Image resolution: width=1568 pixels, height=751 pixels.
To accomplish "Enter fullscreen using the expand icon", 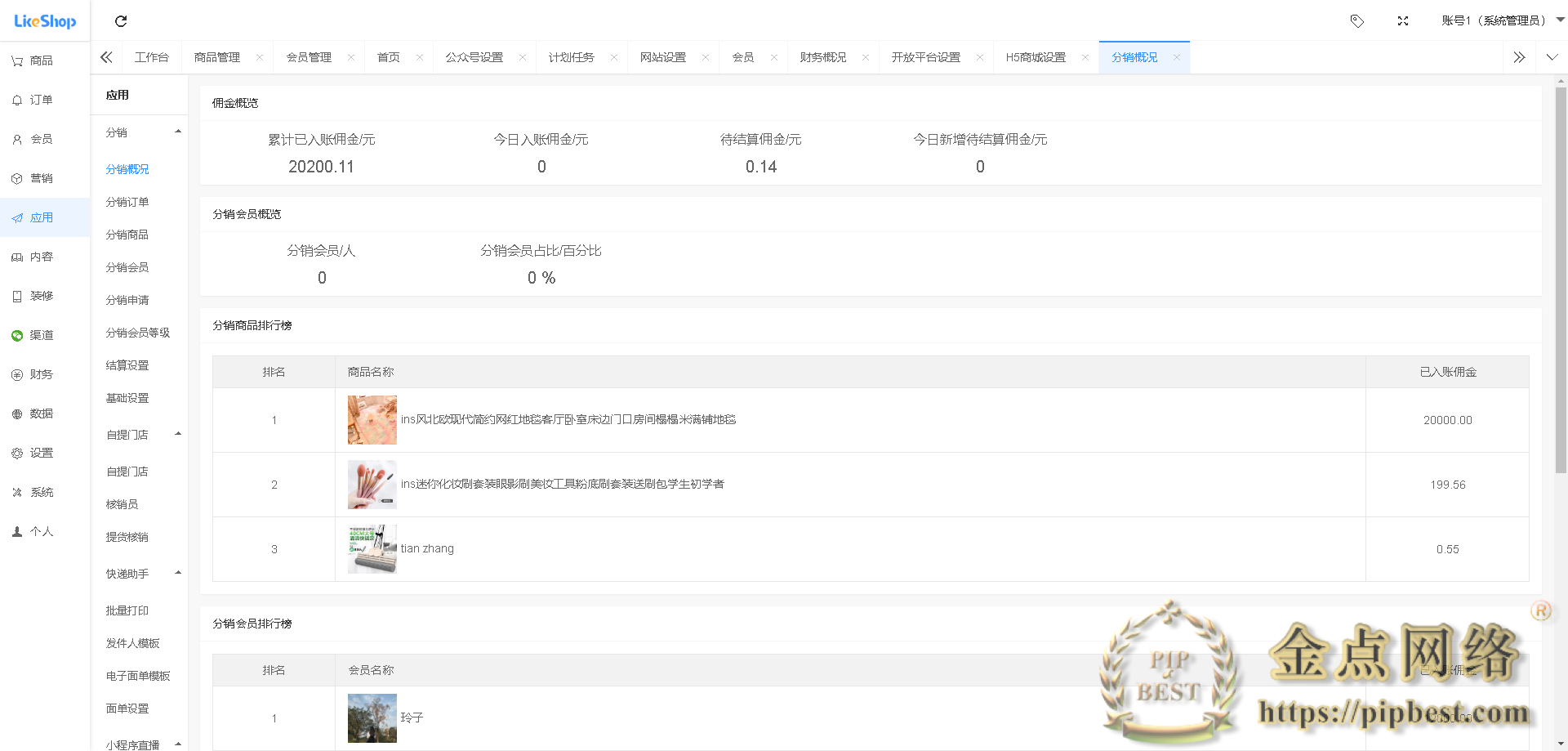I will [1403, 21].
